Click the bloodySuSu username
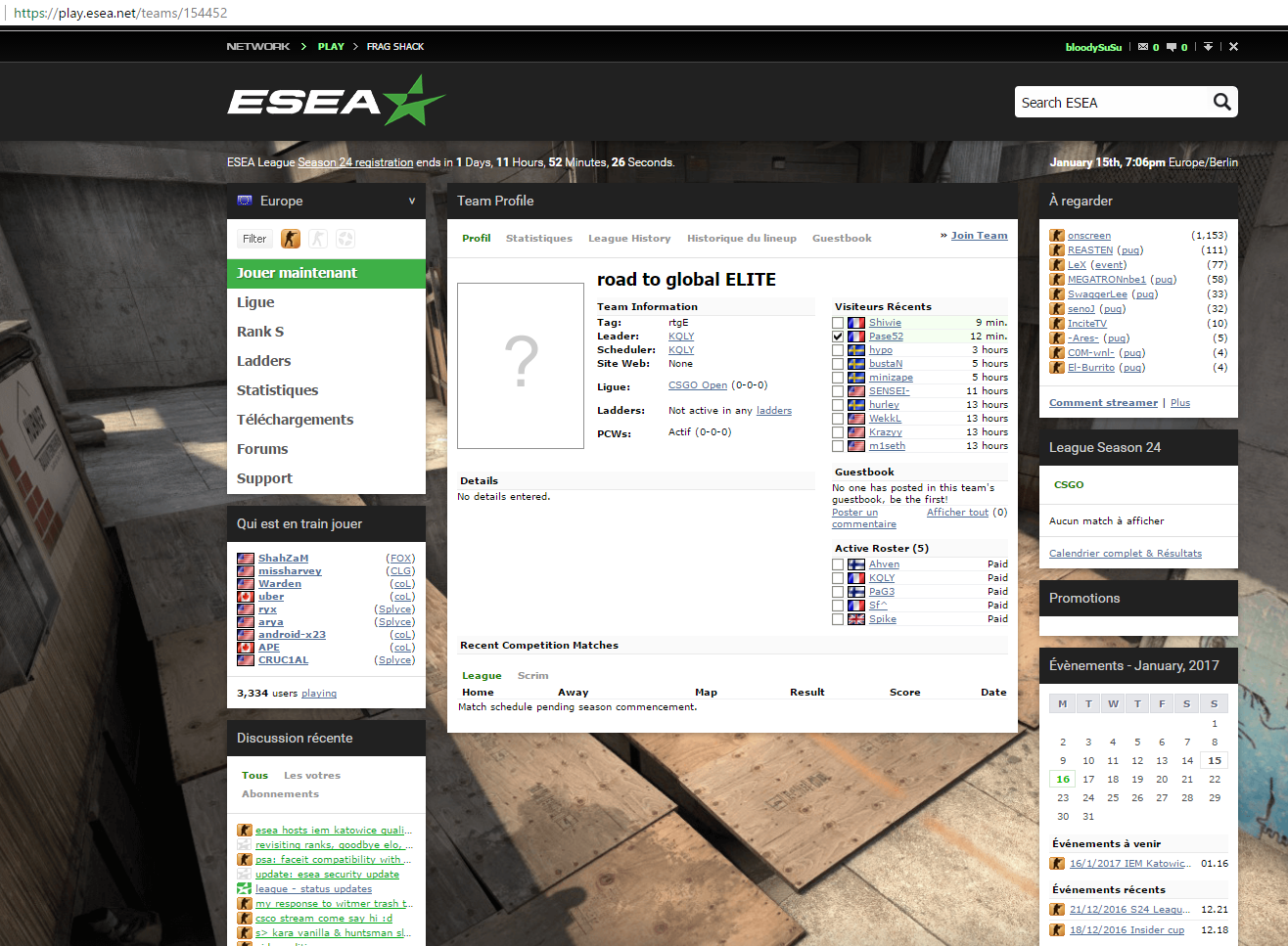Image resolution: width=1288 pixels, height=946 pixels. pos(1093,47)
